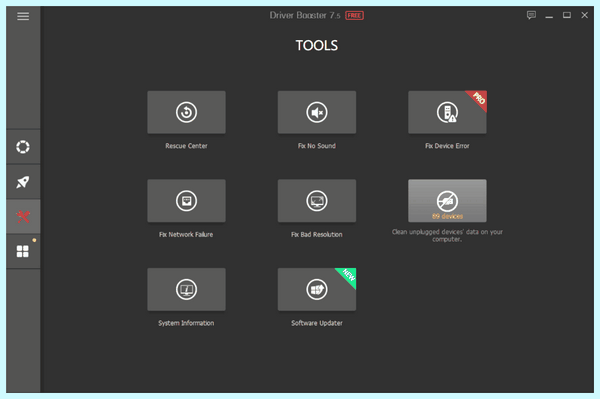Click the Fix Network Failure label
This screenshot has height=399, width=600.
(x=186, y=235)
